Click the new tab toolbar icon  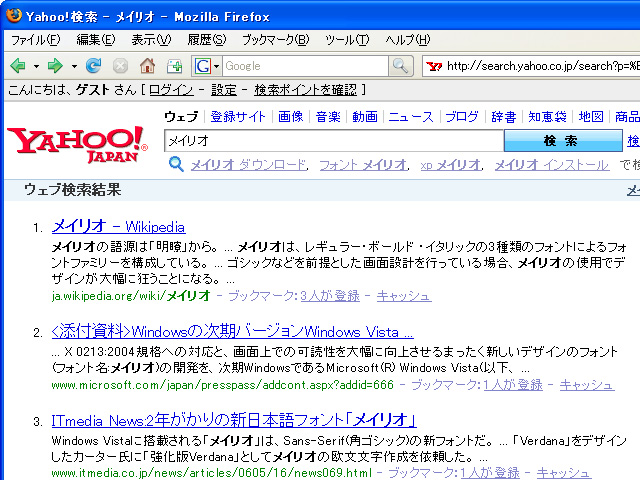tap(174, 66)
